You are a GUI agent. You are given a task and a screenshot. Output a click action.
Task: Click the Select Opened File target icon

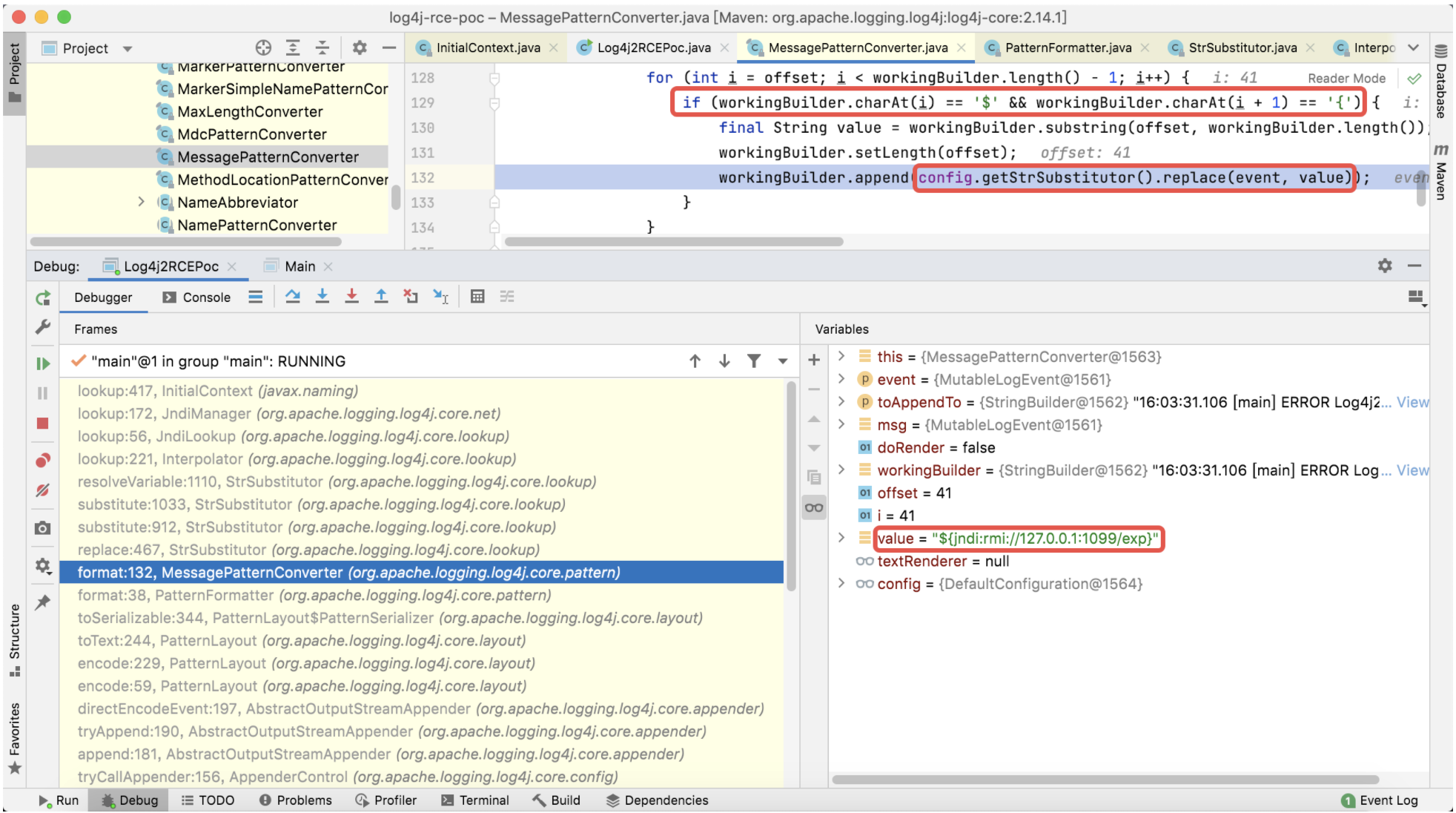point(263,47)
